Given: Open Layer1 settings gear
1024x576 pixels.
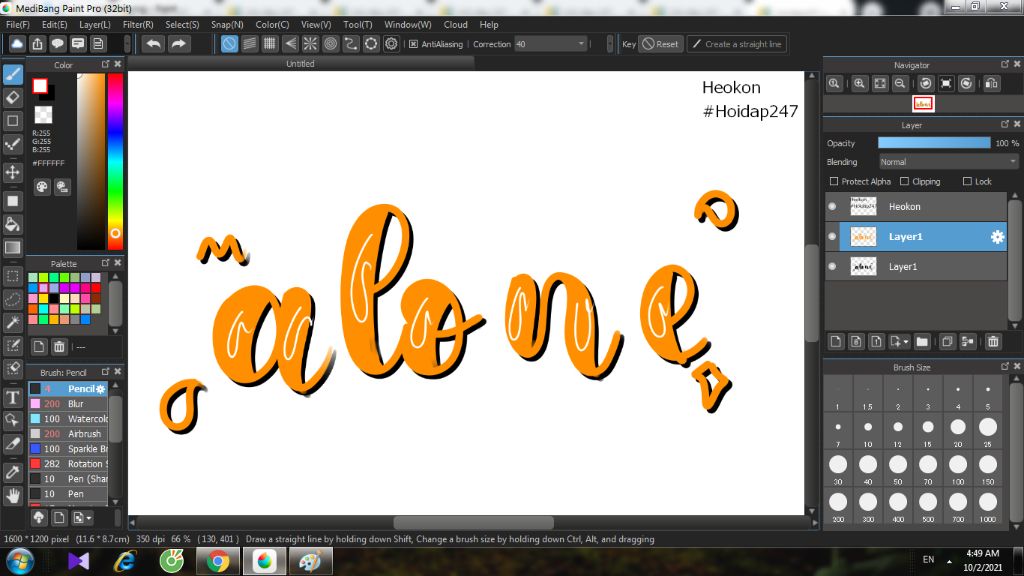Looking at the screenshot, I should (997, 237).
